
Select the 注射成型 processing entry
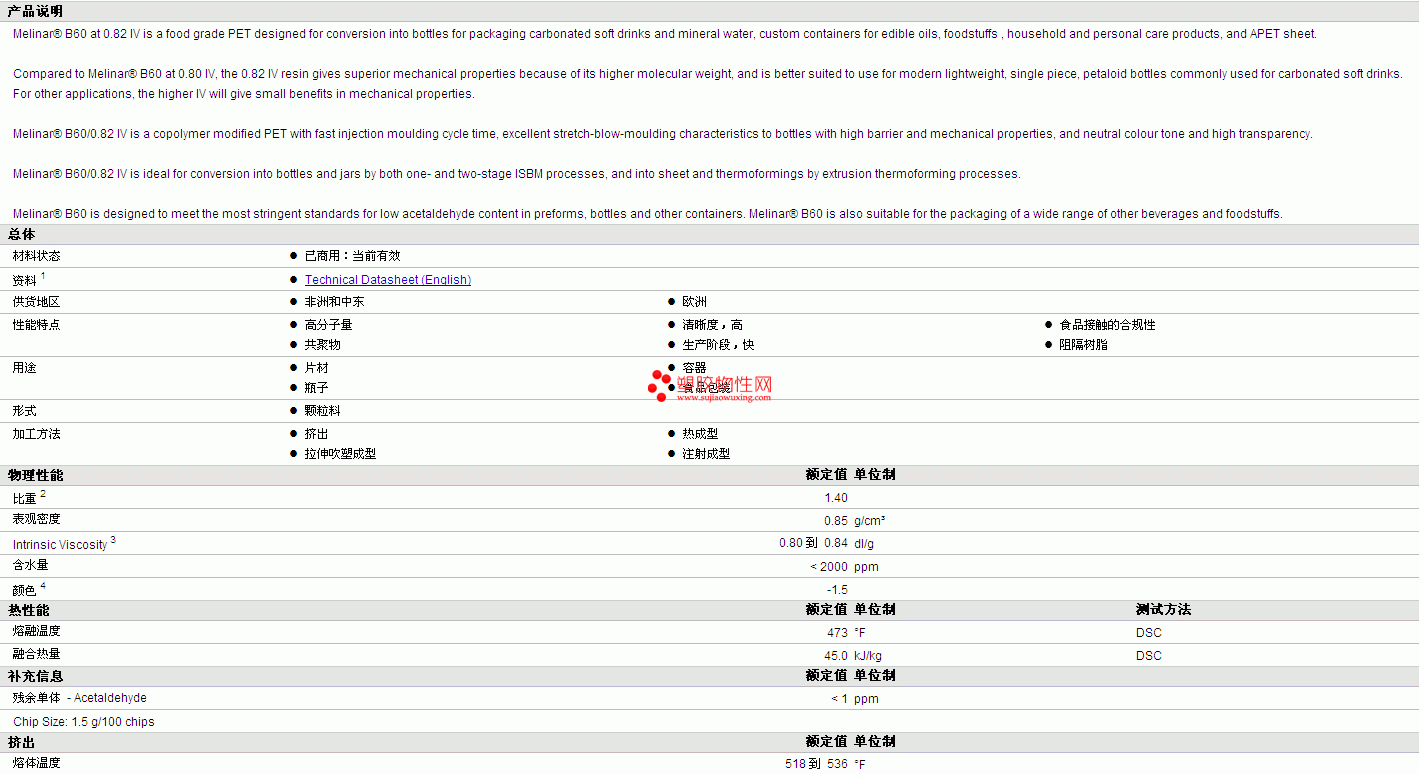tap(707, 454)
